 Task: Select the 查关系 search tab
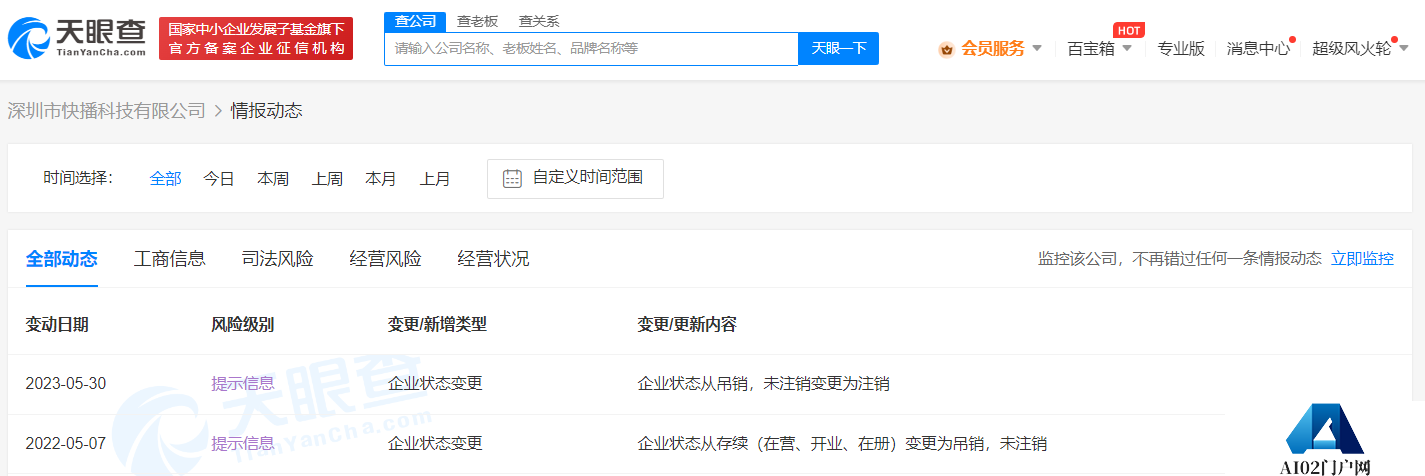pos(539,21)
